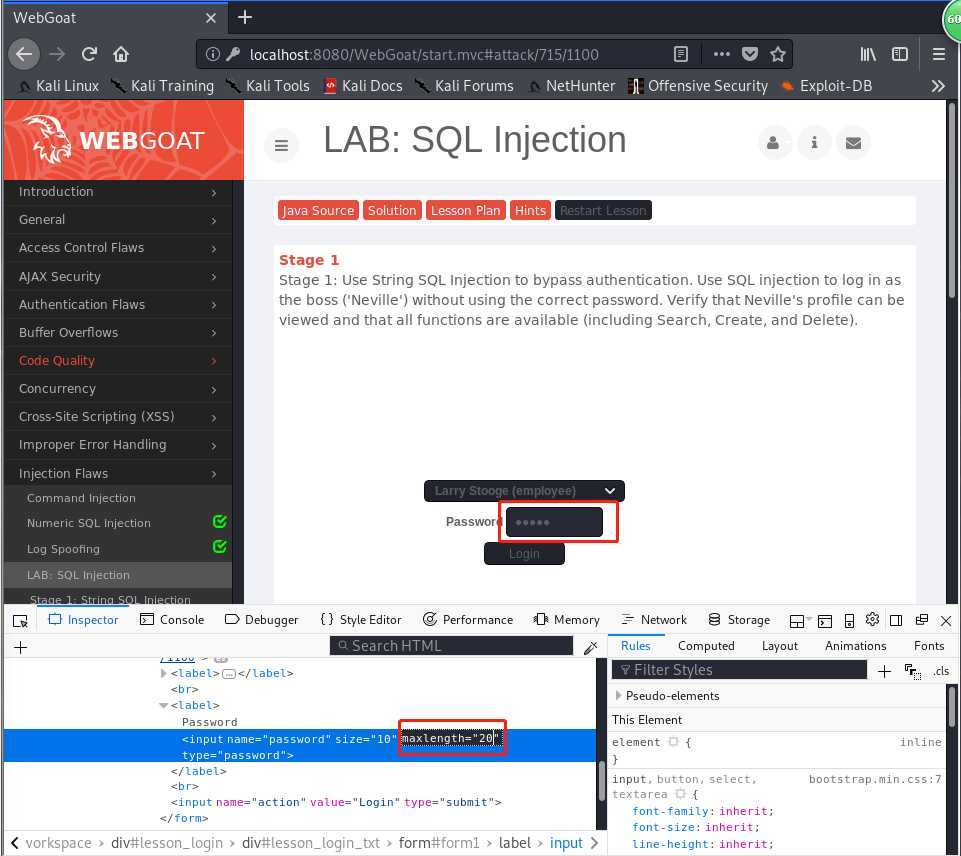
Task: Click the Search HTML field
Action: [x=451, y=646]
